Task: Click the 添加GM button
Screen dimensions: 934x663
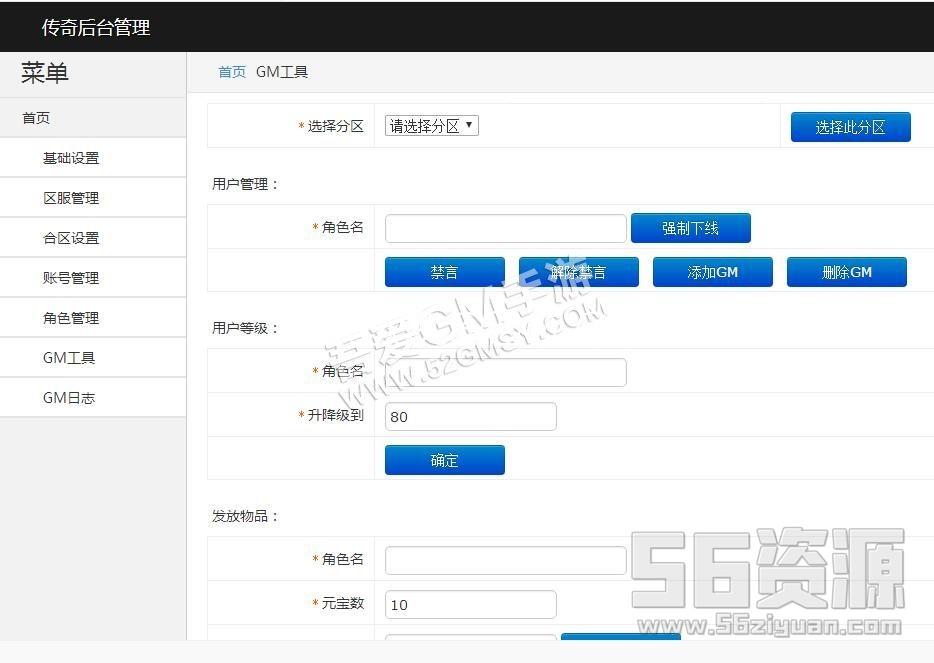Action: coord(712,272)
